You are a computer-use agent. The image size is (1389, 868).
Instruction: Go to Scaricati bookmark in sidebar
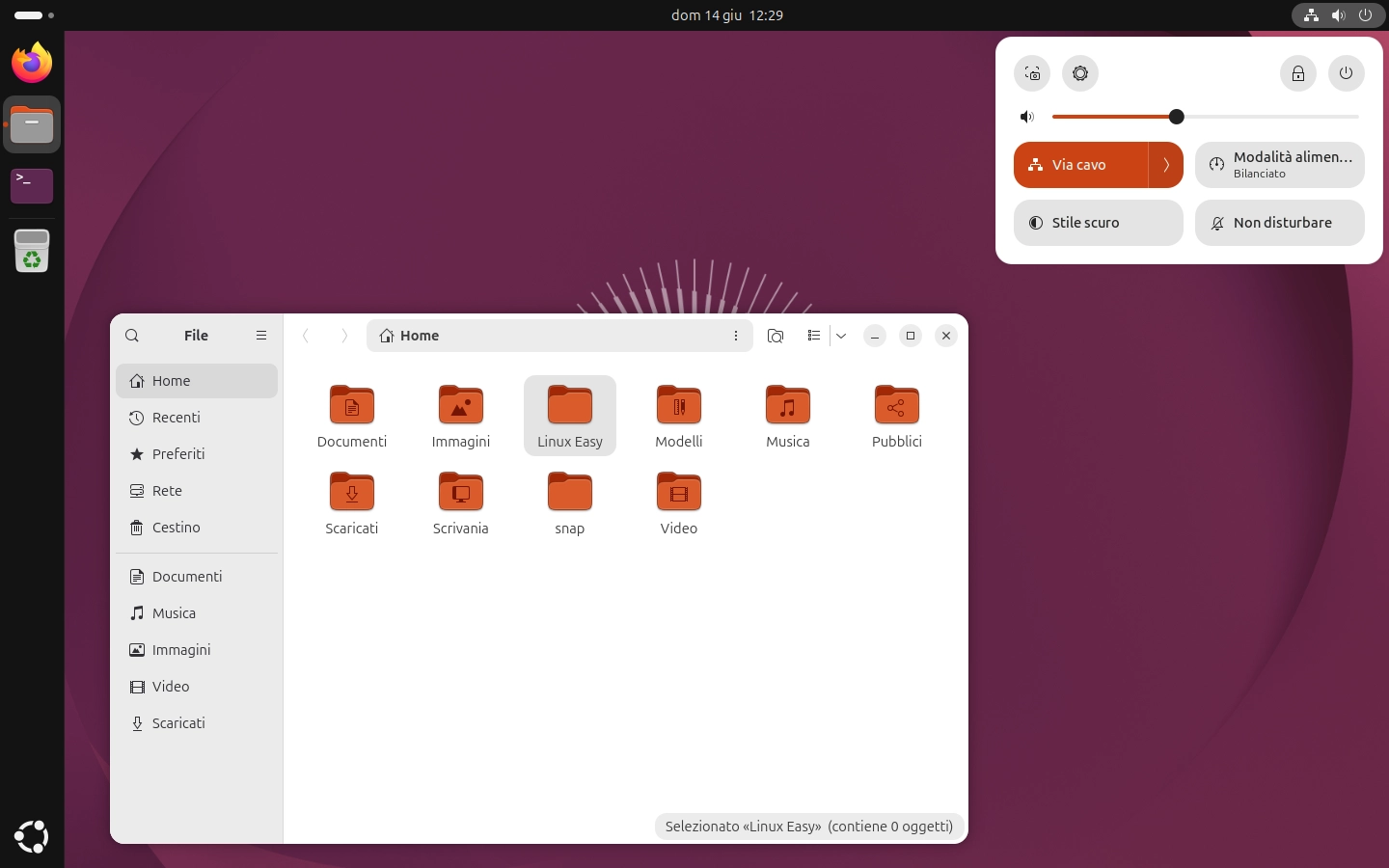point(197,723)
